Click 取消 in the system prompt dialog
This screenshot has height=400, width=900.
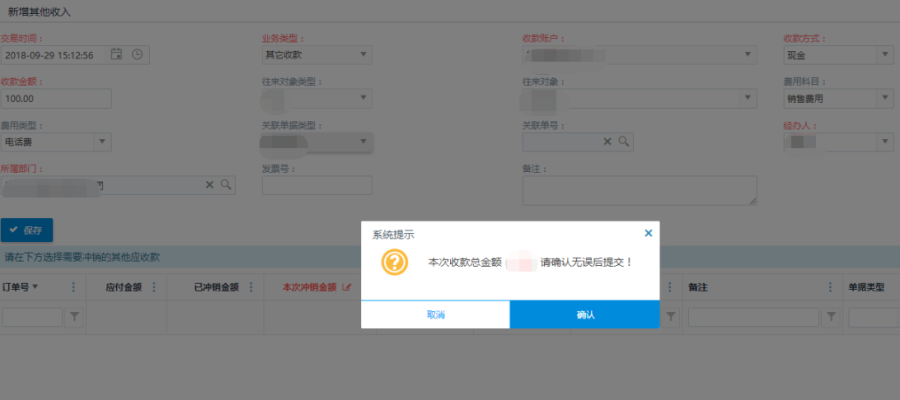(x=435, y=314)
